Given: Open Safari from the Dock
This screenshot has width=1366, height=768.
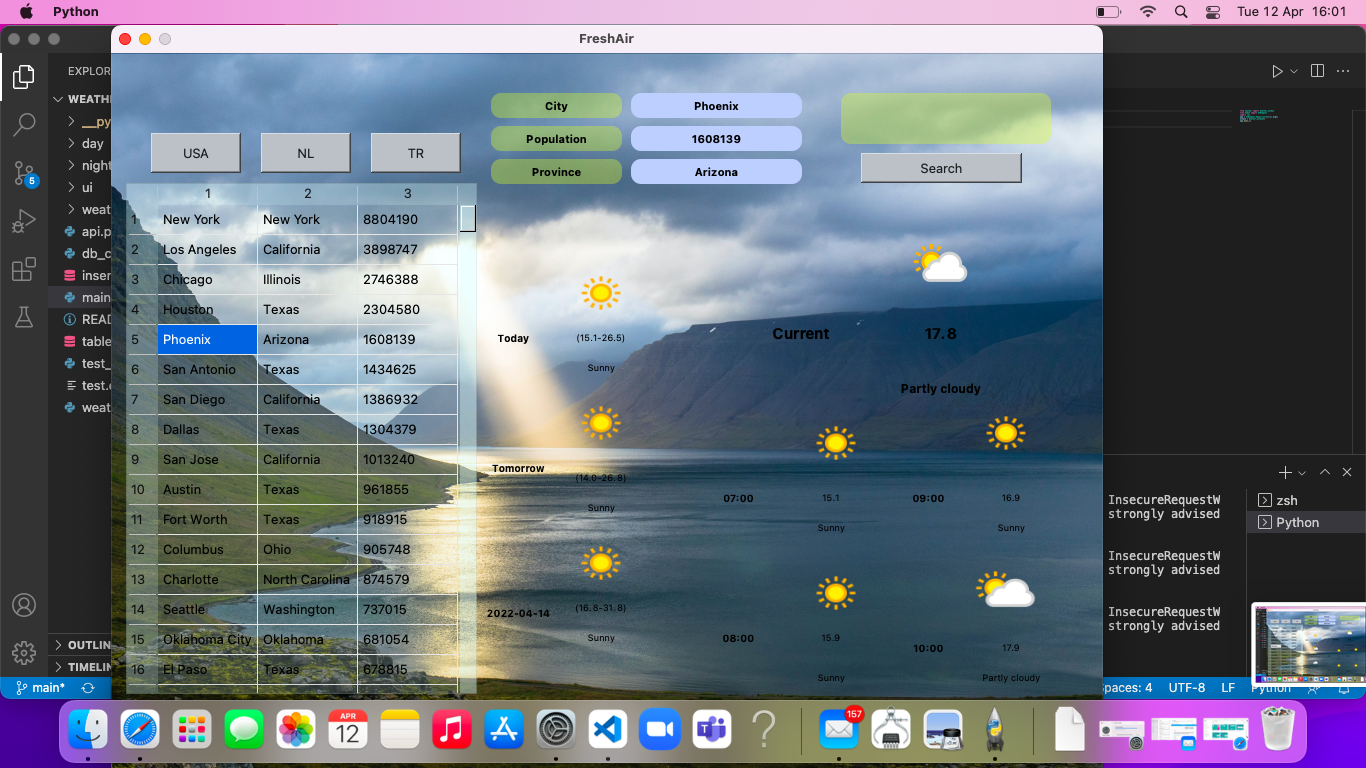Looking at the screenshot, I should coord(140,730).
